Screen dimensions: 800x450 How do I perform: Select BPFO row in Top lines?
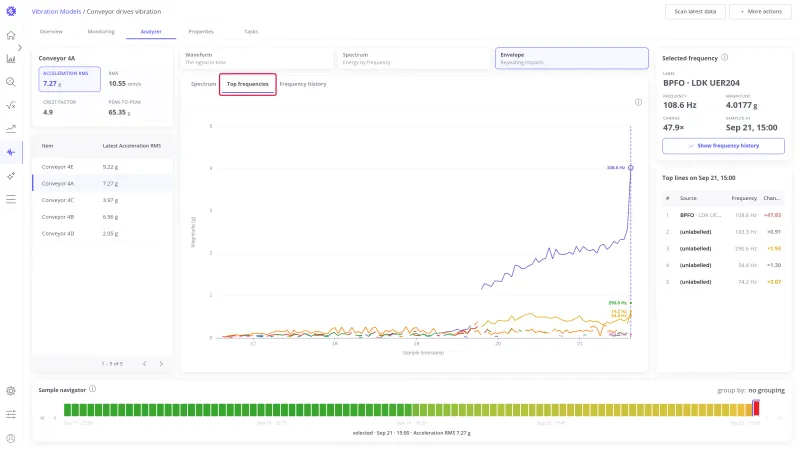coord(723,215)
